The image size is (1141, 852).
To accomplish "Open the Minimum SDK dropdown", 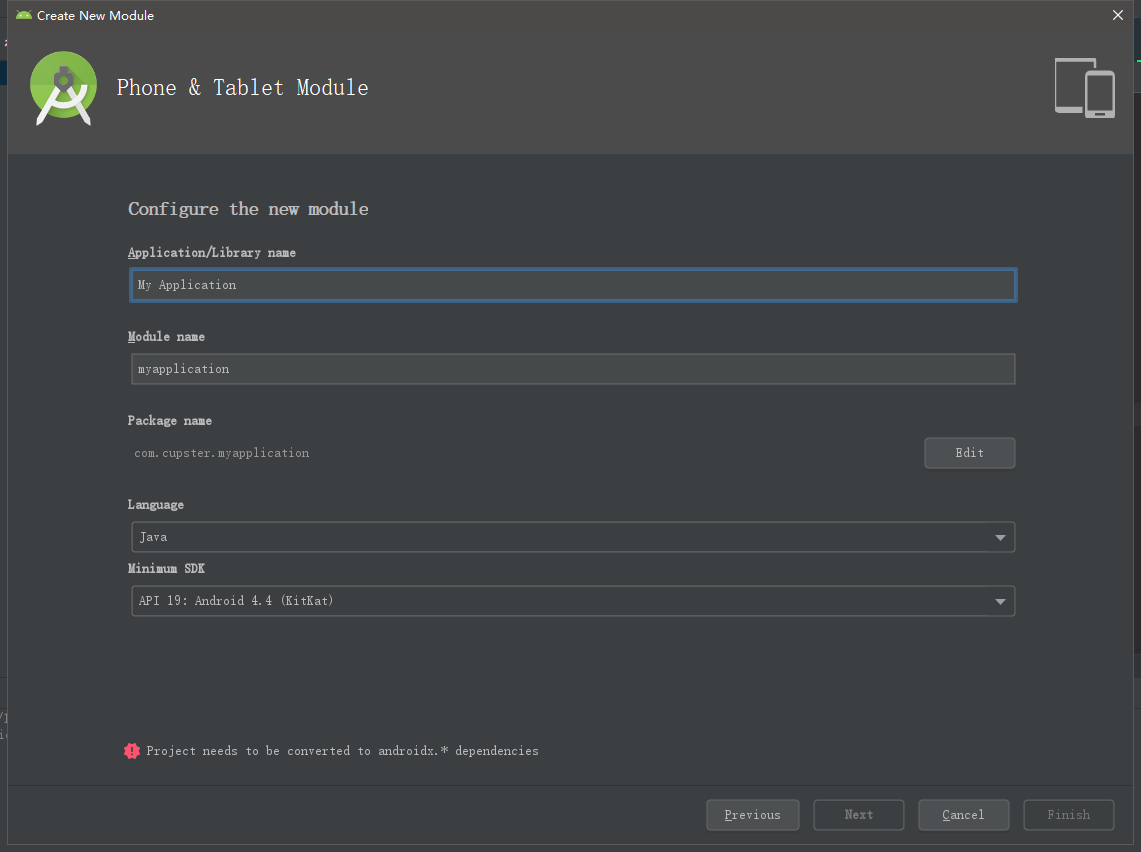I will pos(573,601).
